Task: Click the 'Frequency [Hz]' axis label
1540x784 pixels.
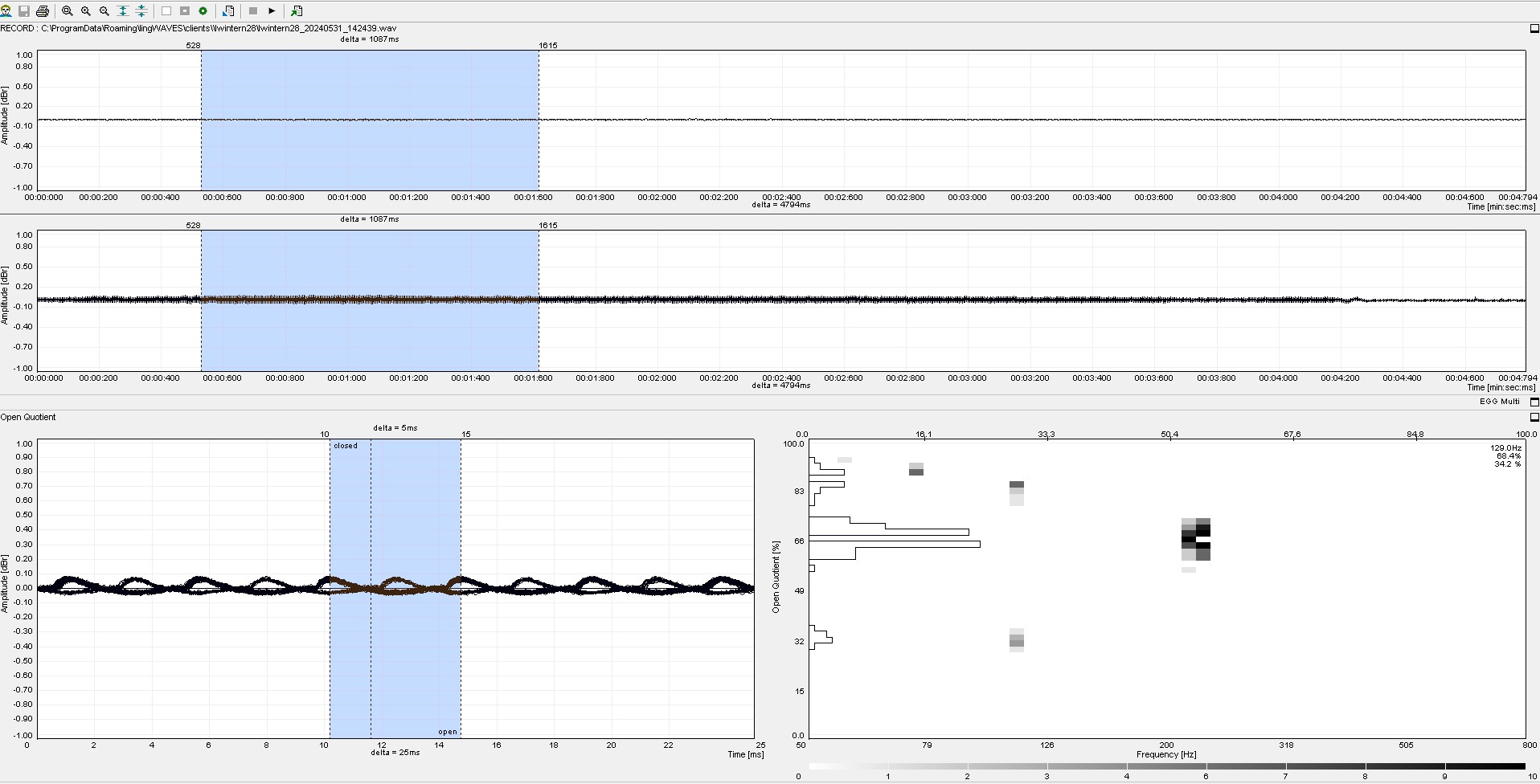Action: pos(1167,755)
